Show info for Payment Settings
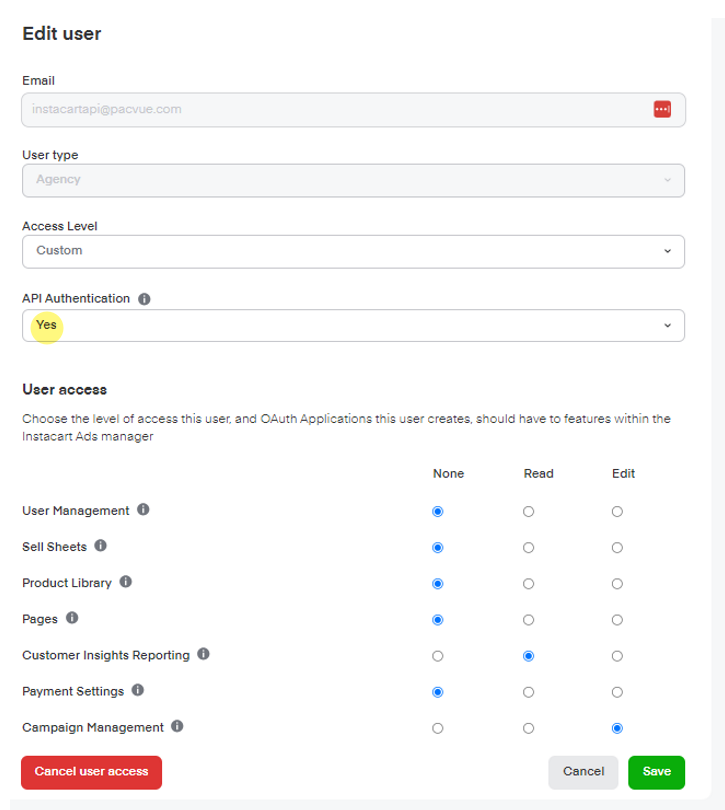 point(137,691)
